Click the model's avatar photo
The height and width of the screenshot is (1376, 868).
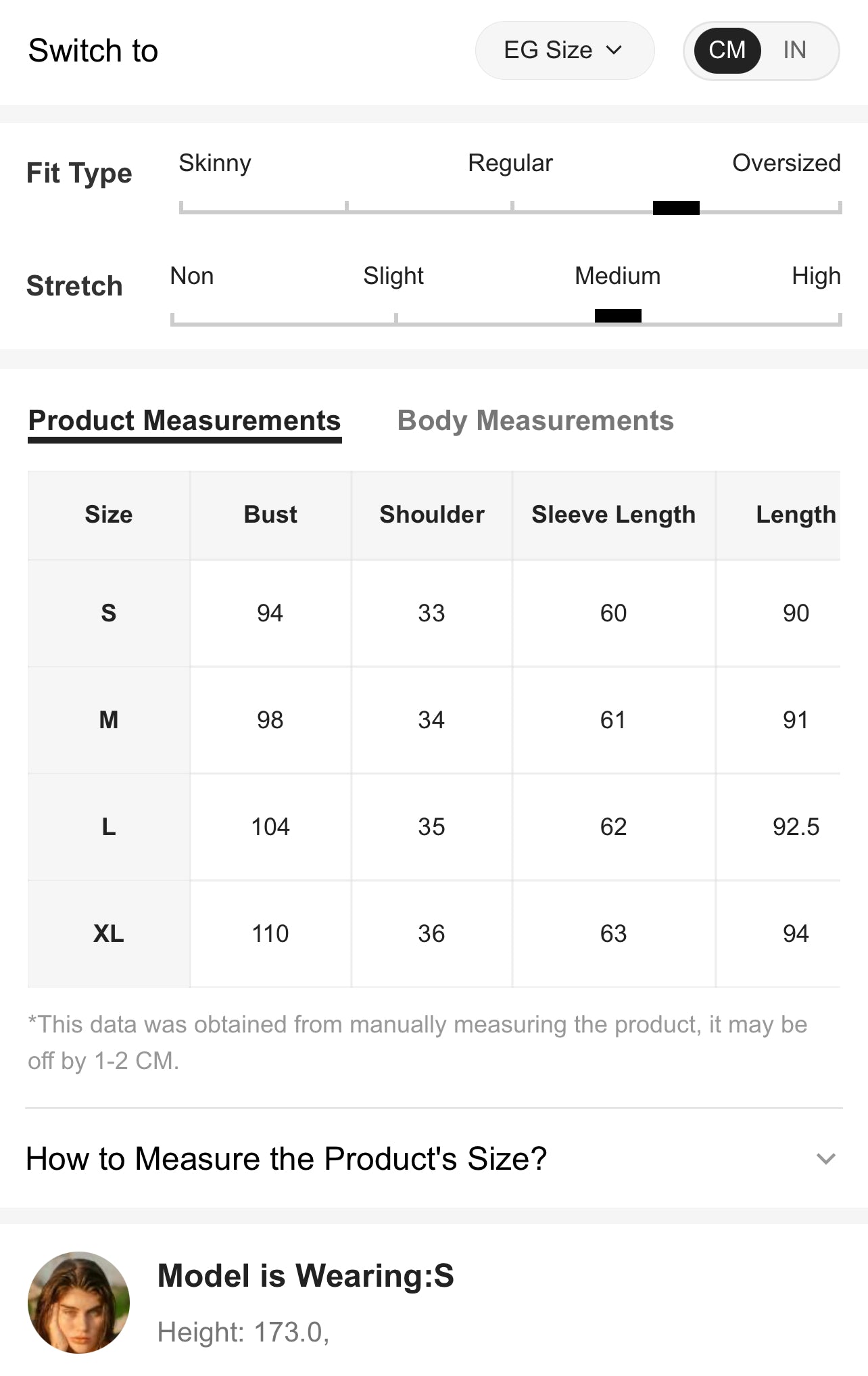click(x=78, y=1302)
